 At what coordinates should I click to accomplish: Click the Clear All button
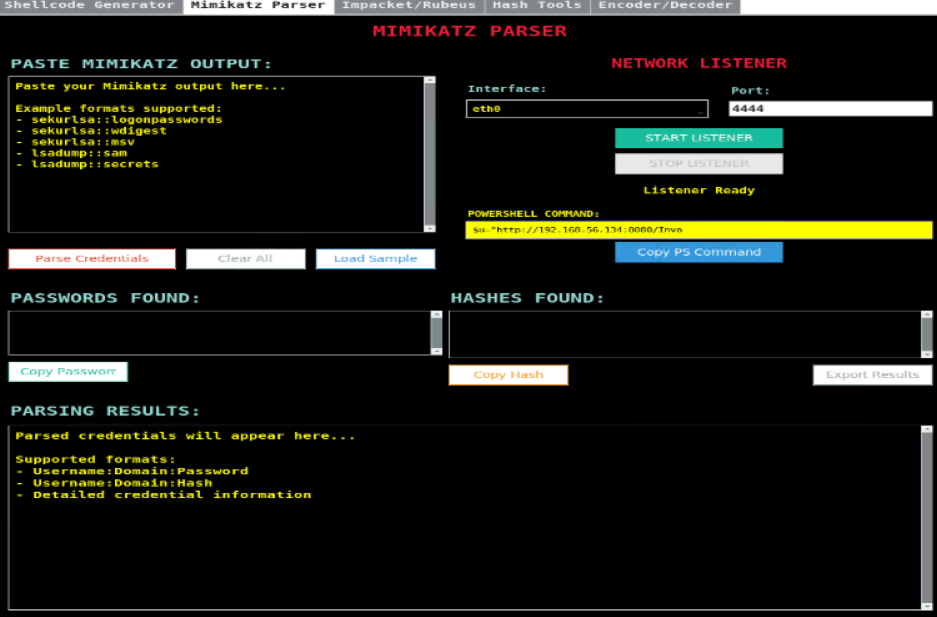pos(245,259)
